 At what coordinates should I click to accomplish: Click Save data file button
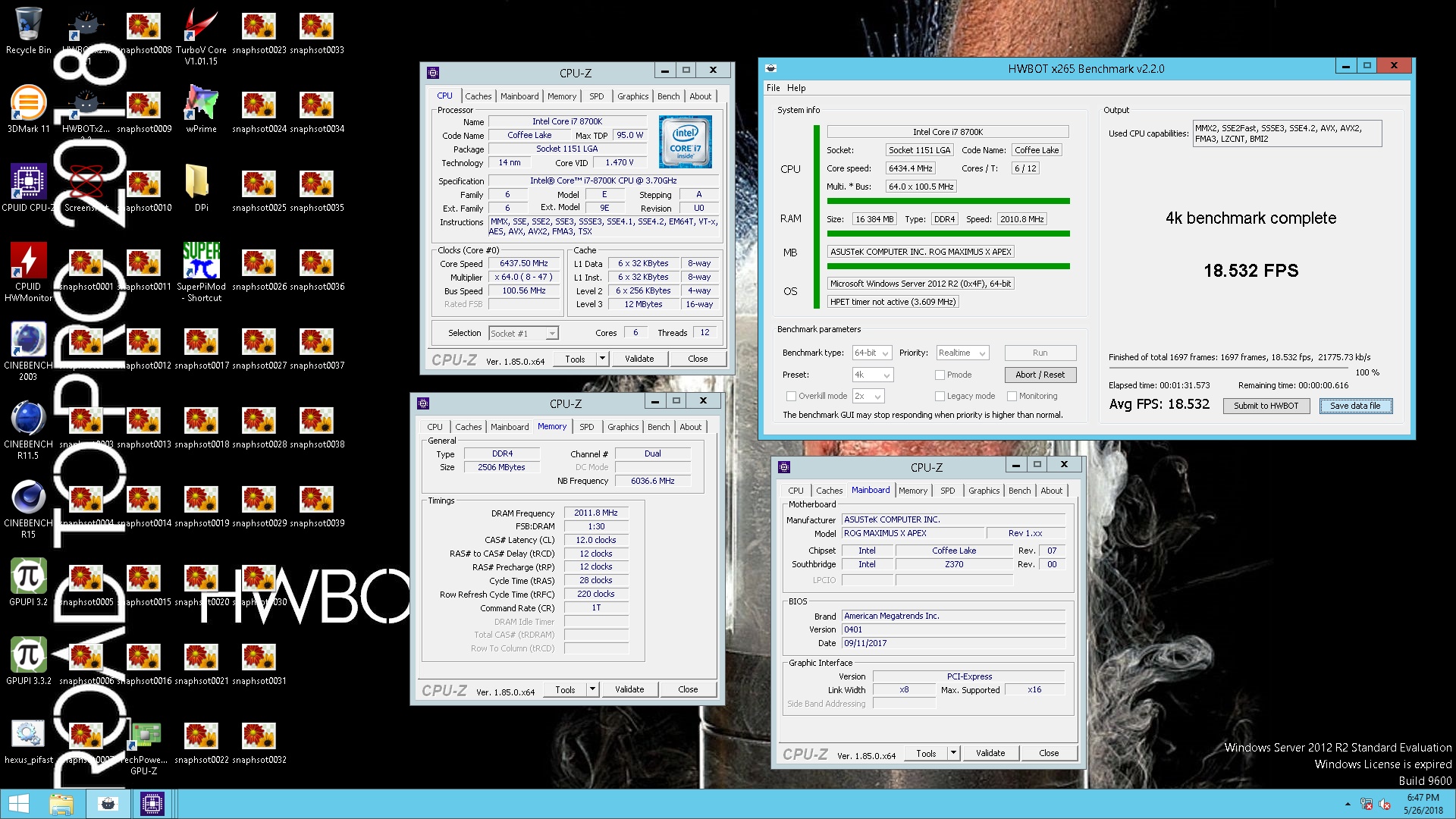[1355, 406]
